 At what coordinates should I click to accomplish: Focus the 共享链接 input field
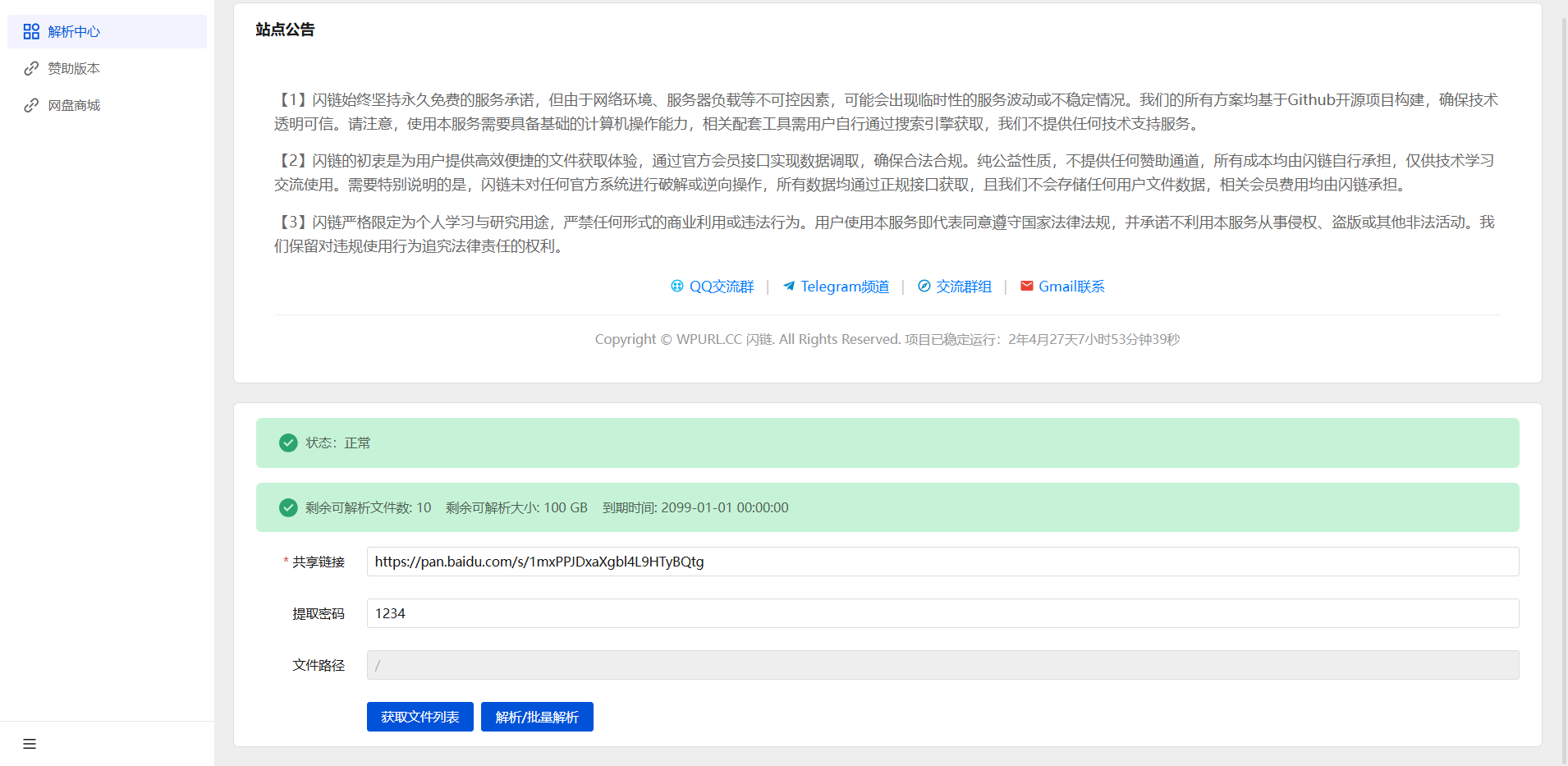tap(942, 562)
